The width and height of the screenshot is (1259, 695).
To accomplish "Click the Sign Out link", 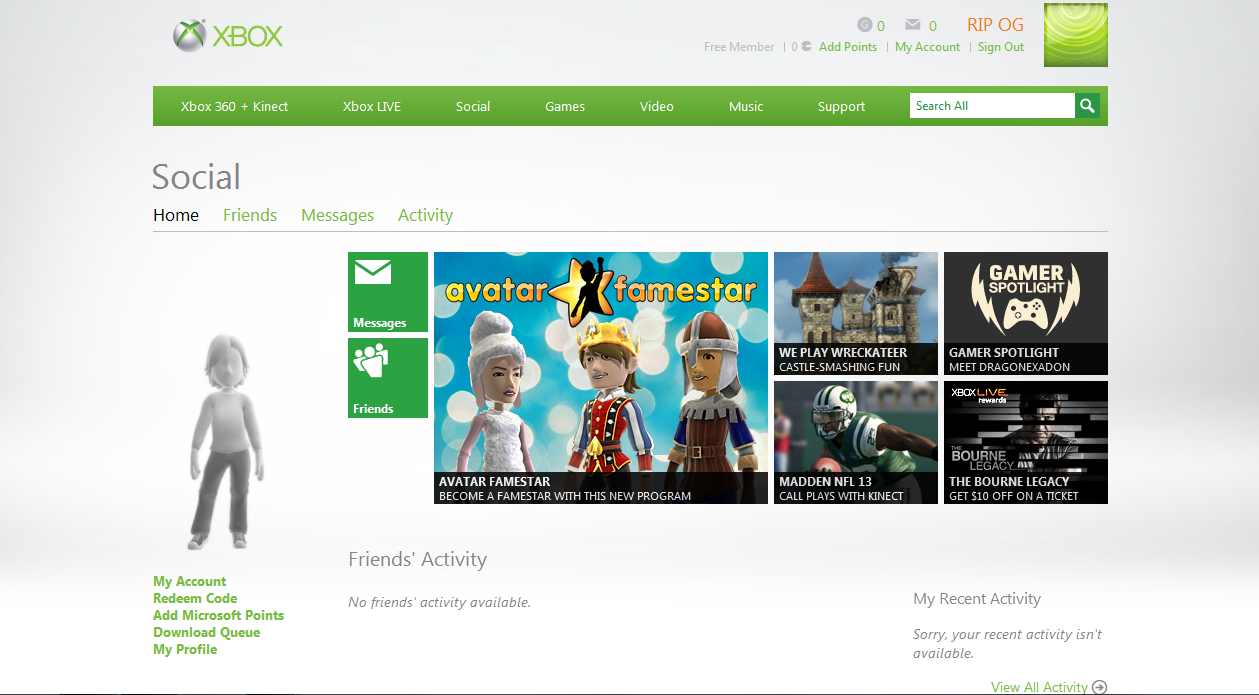I will (x=1001, y=47).
